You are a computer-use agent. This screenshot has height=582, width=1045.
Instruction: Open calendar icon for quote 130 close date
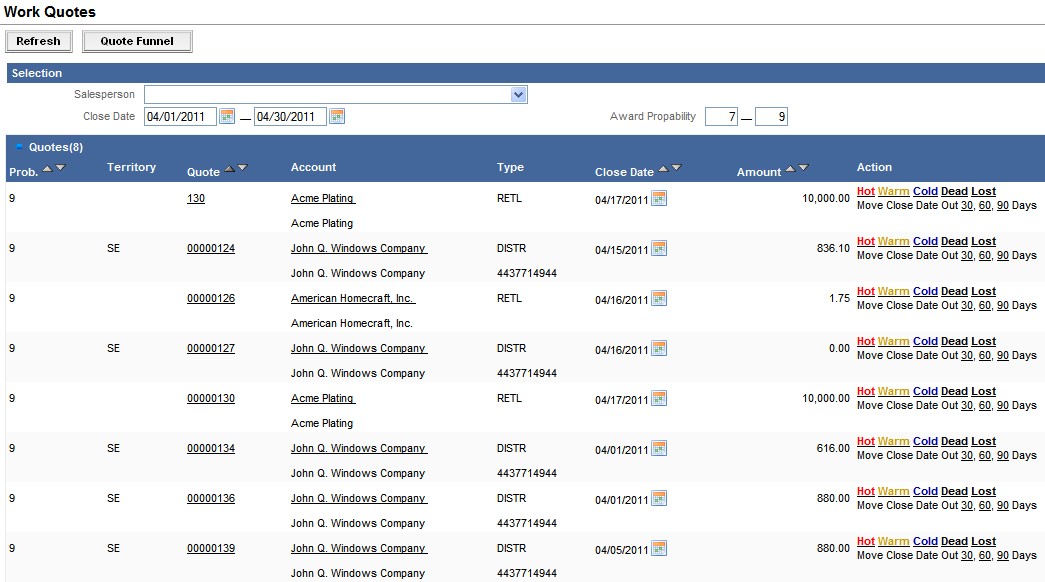click(x=659, y=198)
